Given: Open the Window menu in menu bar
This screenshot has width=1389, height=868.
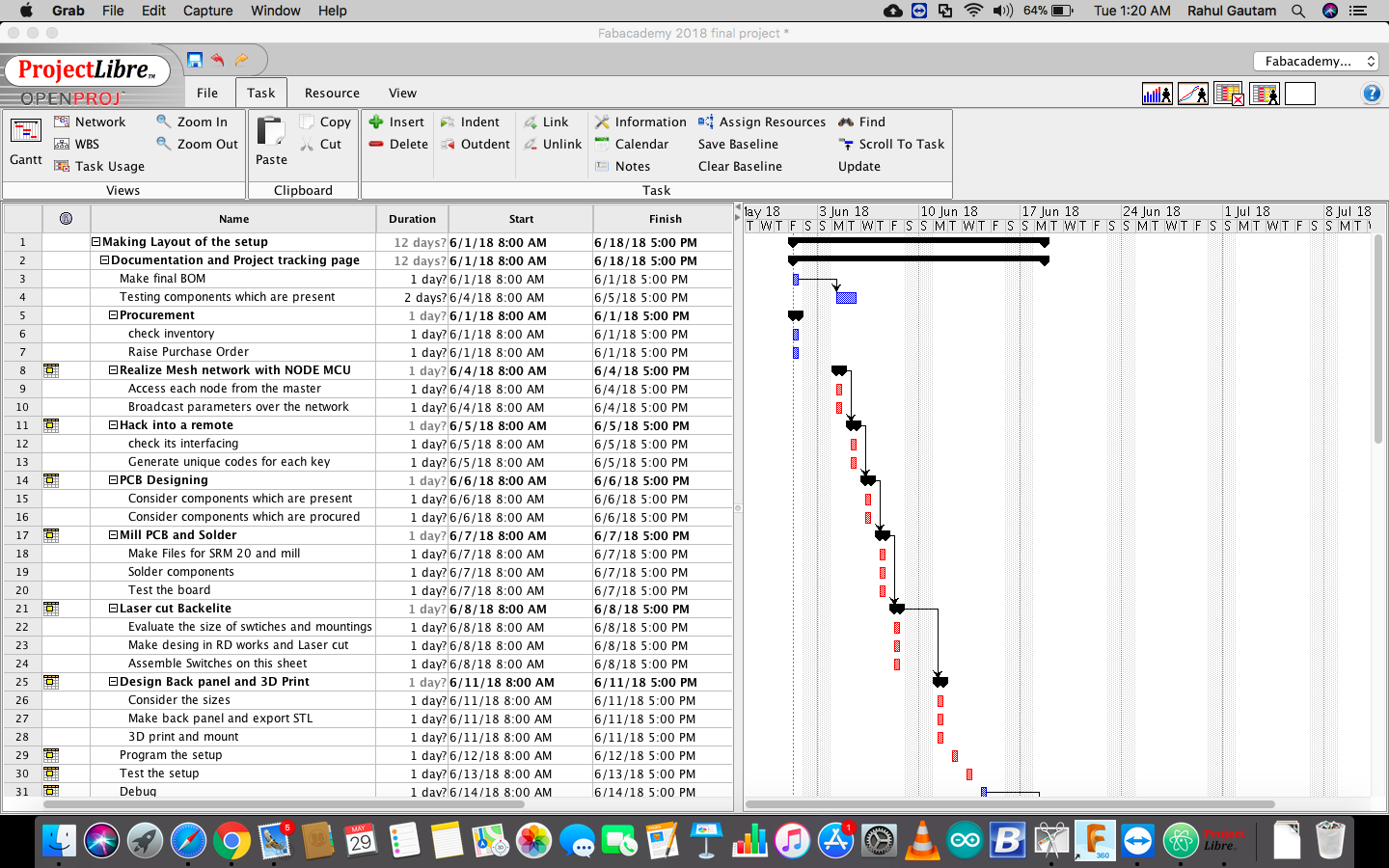Looking at the screenshot, I should [276, 11].
